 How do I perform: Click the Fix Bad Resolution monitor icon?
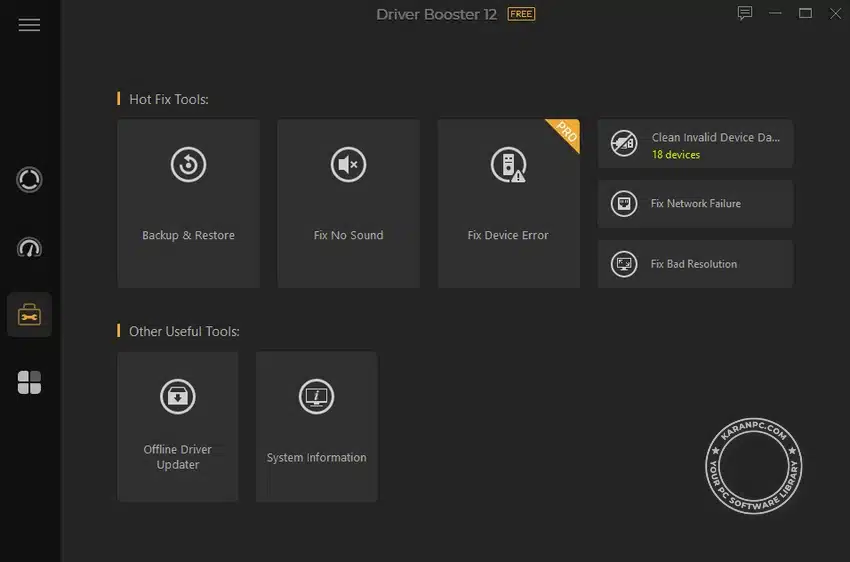pos(624,264)
